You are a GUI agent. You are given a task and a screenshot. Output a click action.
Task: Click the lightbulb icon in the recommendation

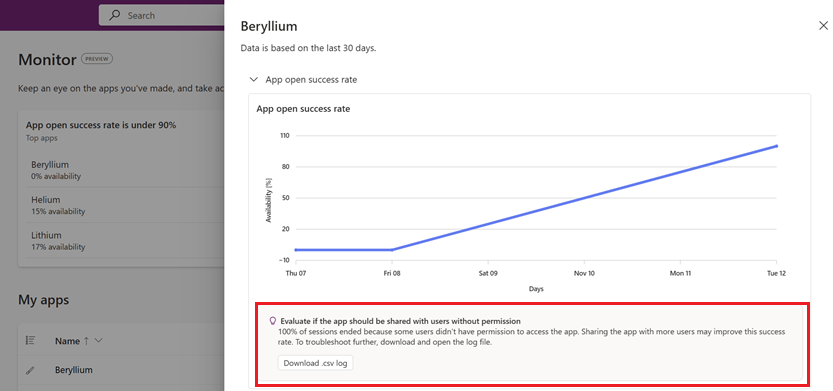click(x=273, y=321)
